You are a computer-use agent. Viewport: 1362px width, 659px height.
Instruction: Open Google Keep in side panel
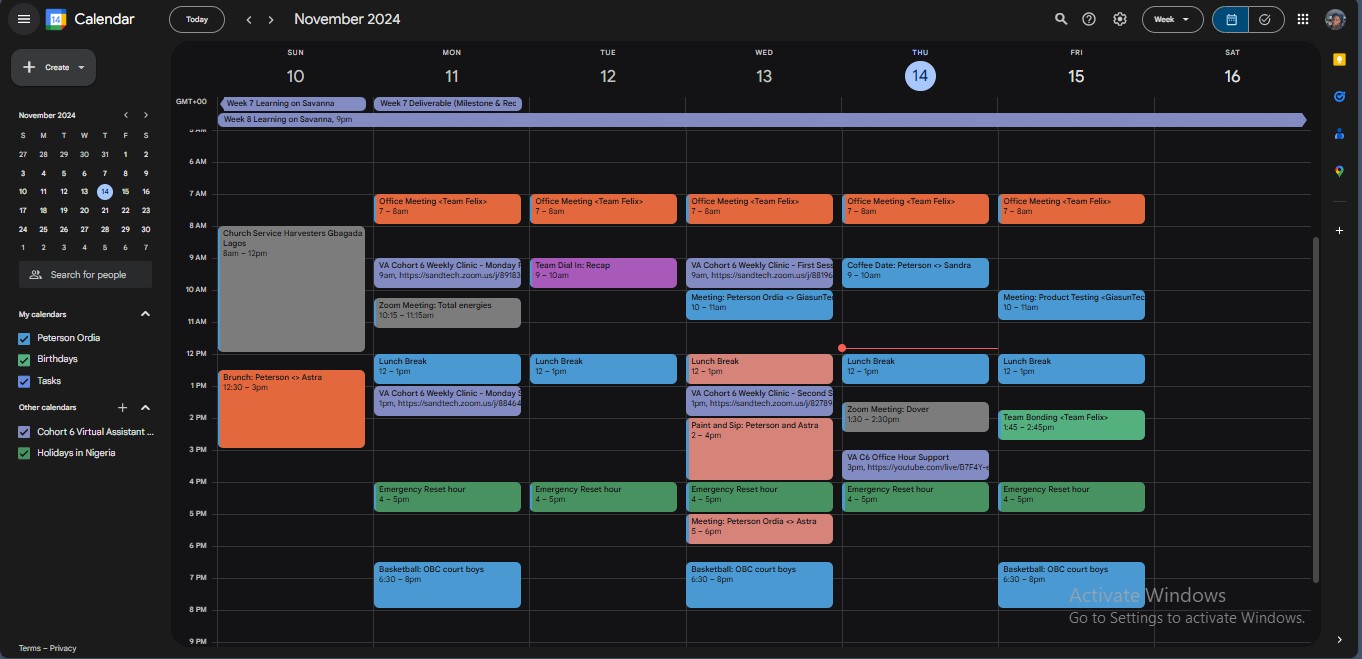coord(1339,60)
